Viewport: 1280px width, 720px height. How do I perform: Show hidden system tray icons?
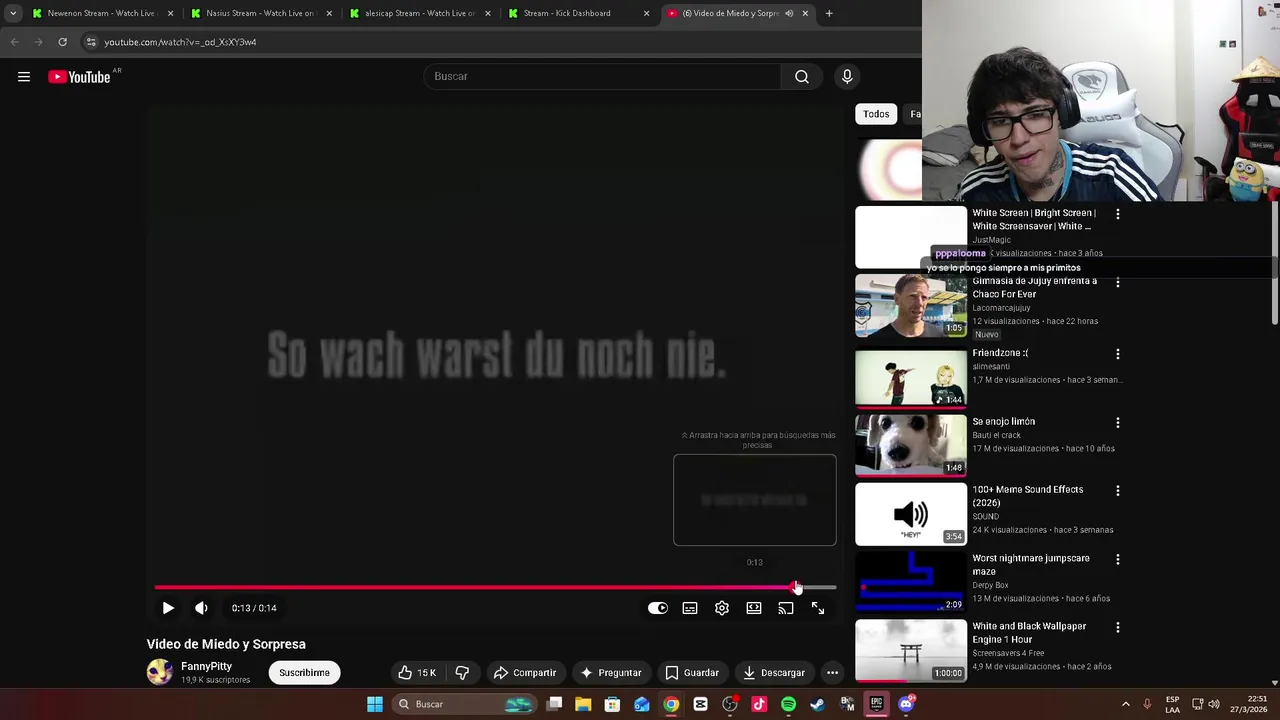pyautogui.click(x=1125, y=704)
